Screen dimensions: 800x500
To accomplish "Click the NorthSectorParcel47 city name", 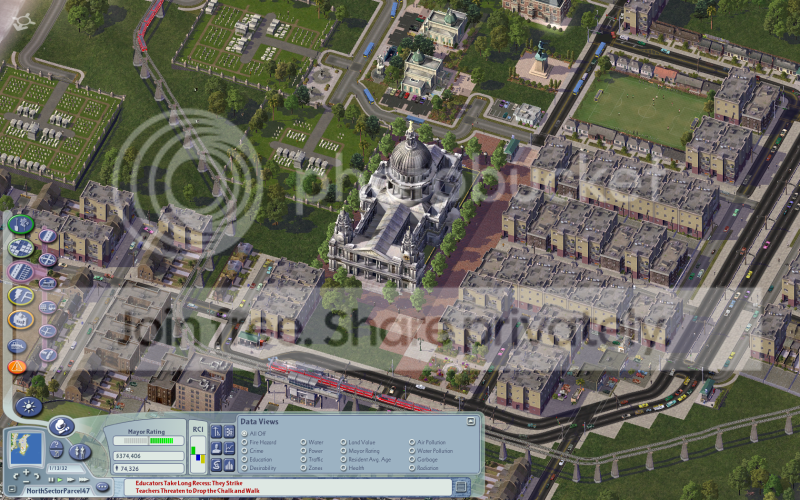I will click(x=58, y=491).
